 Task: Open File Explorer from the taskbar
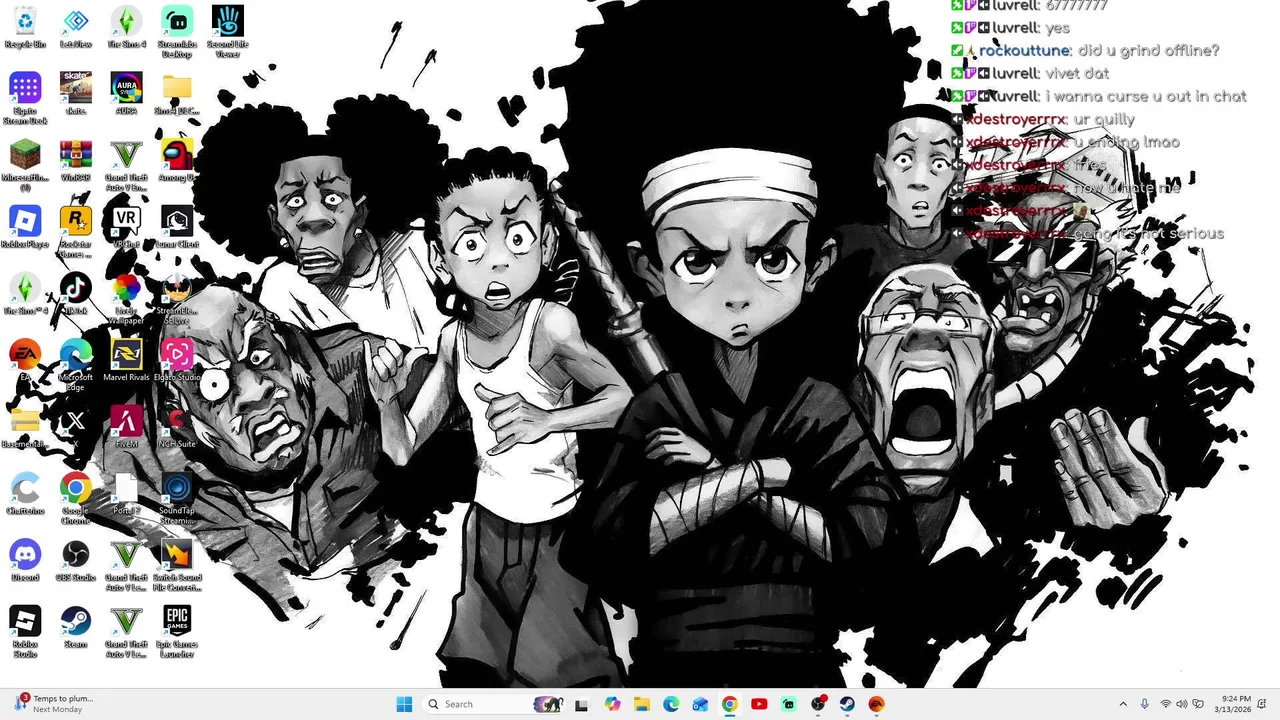[641, 704]
